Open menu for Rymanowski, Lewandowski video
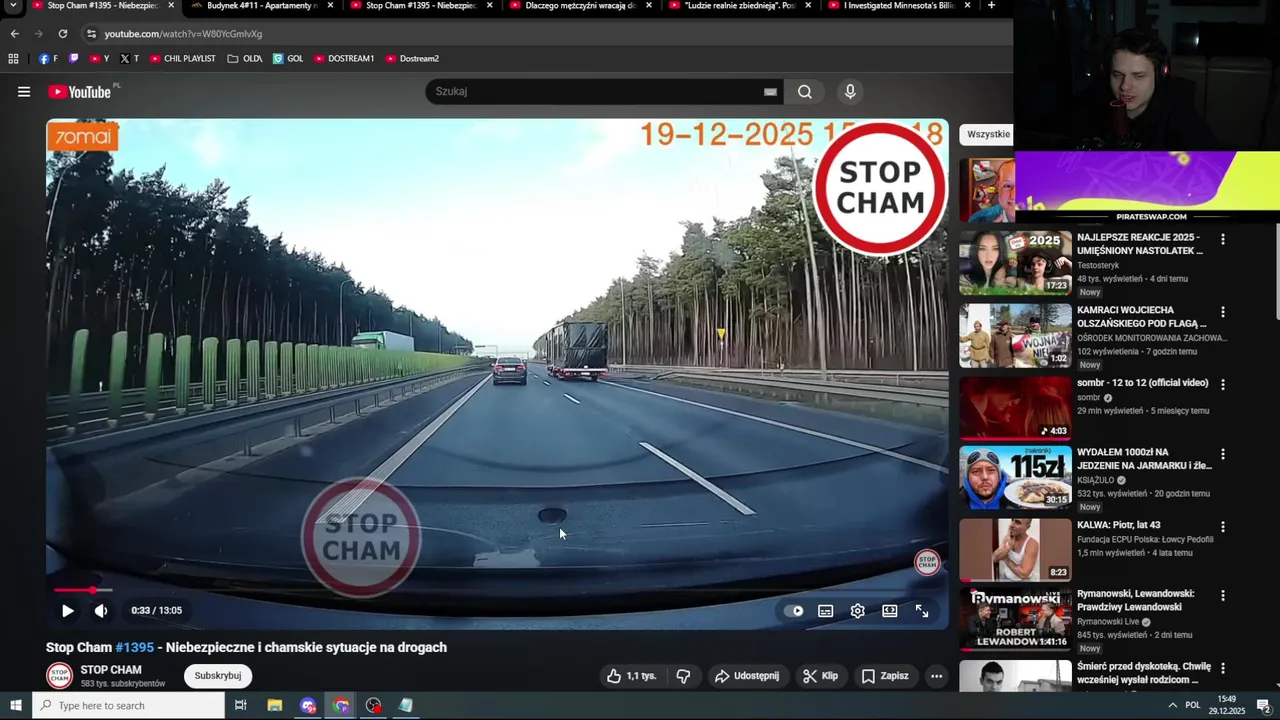This screenshot has width=1280, height=720. [1222, 597]
